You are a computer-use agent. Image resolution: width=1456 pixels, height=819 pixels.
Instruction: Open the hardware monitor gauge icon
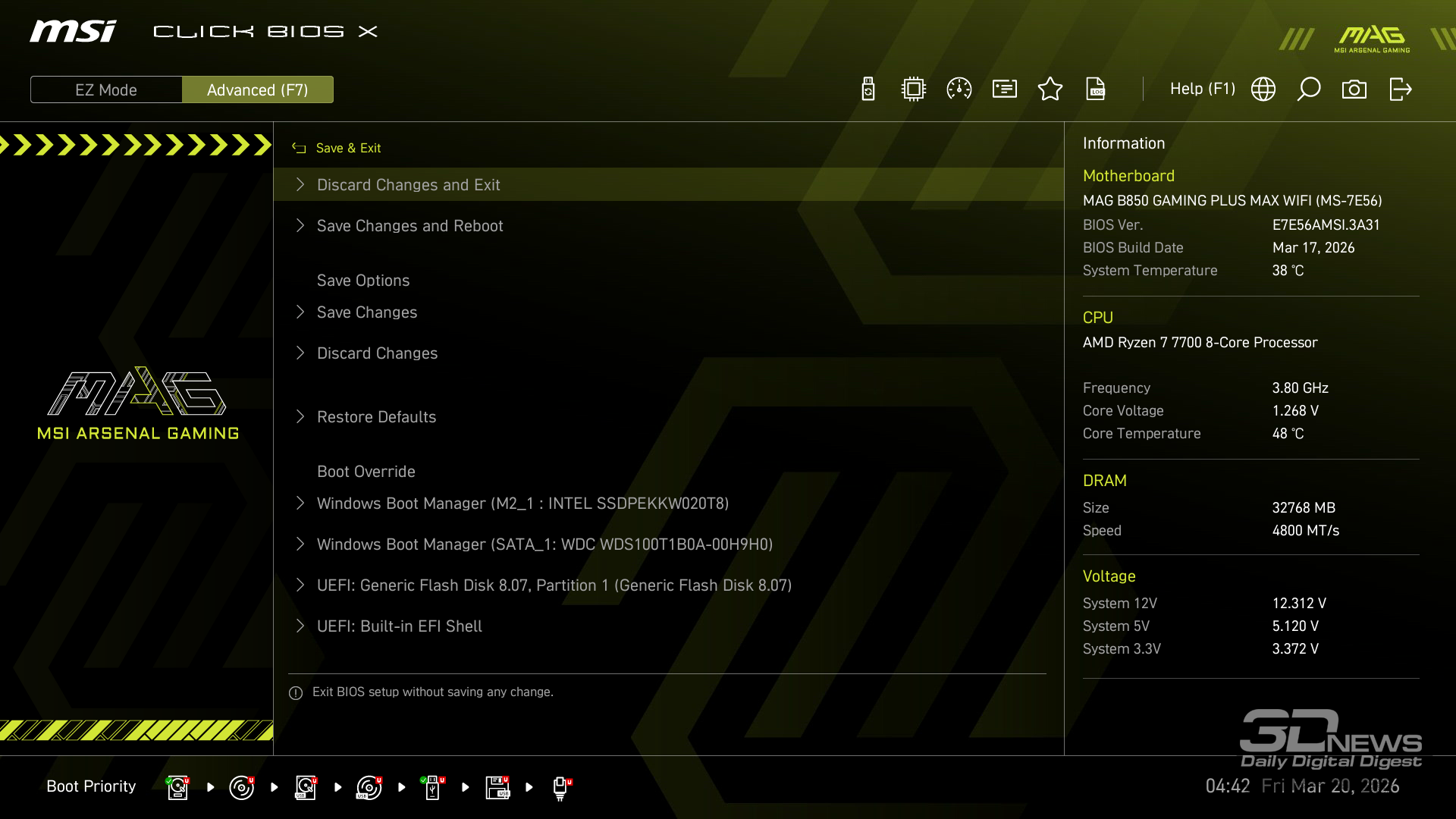click(959, 89)
